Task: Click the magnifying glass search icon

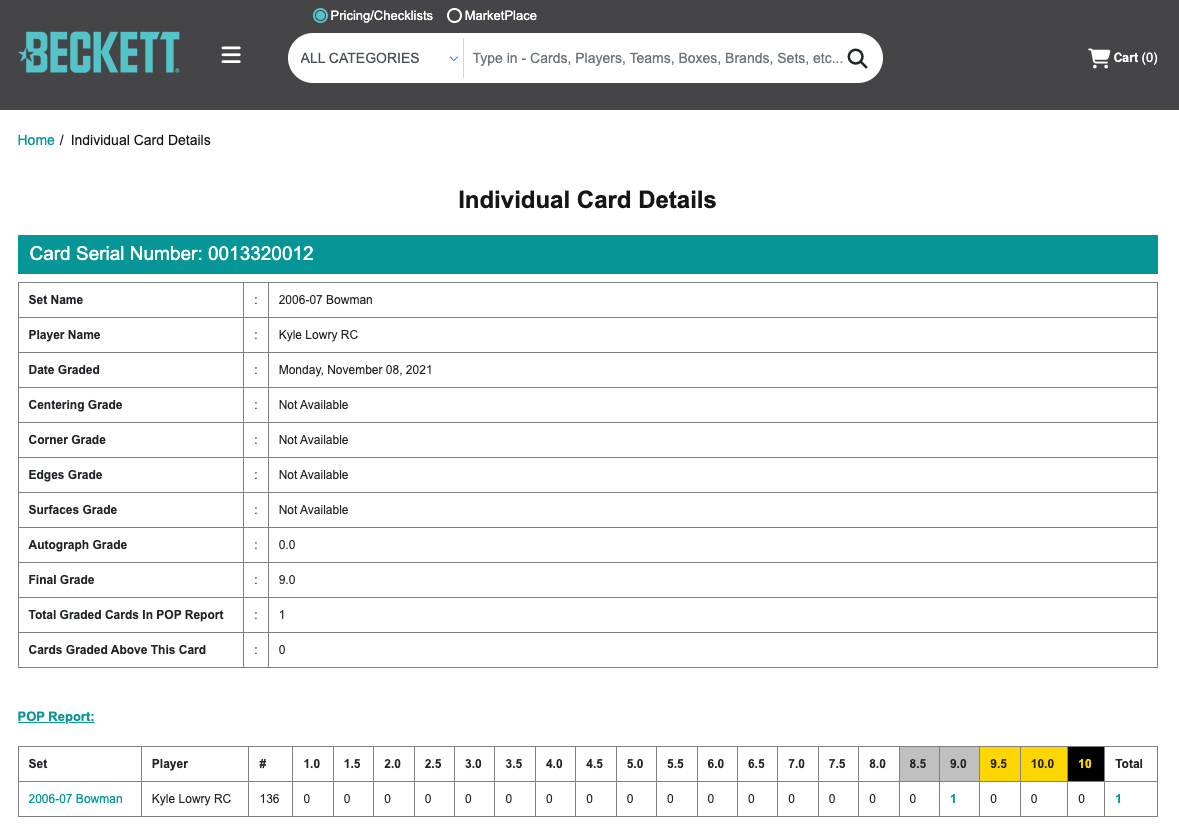Action: coord(857,58)
